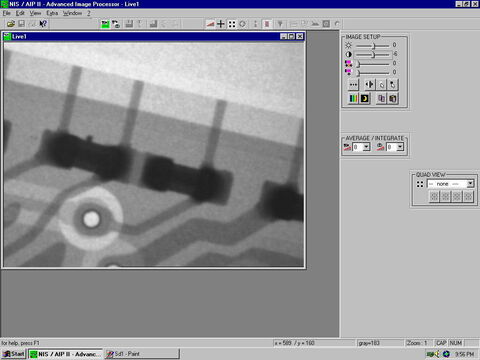Select the black crosshair tool icon

(x=221, y=24)
